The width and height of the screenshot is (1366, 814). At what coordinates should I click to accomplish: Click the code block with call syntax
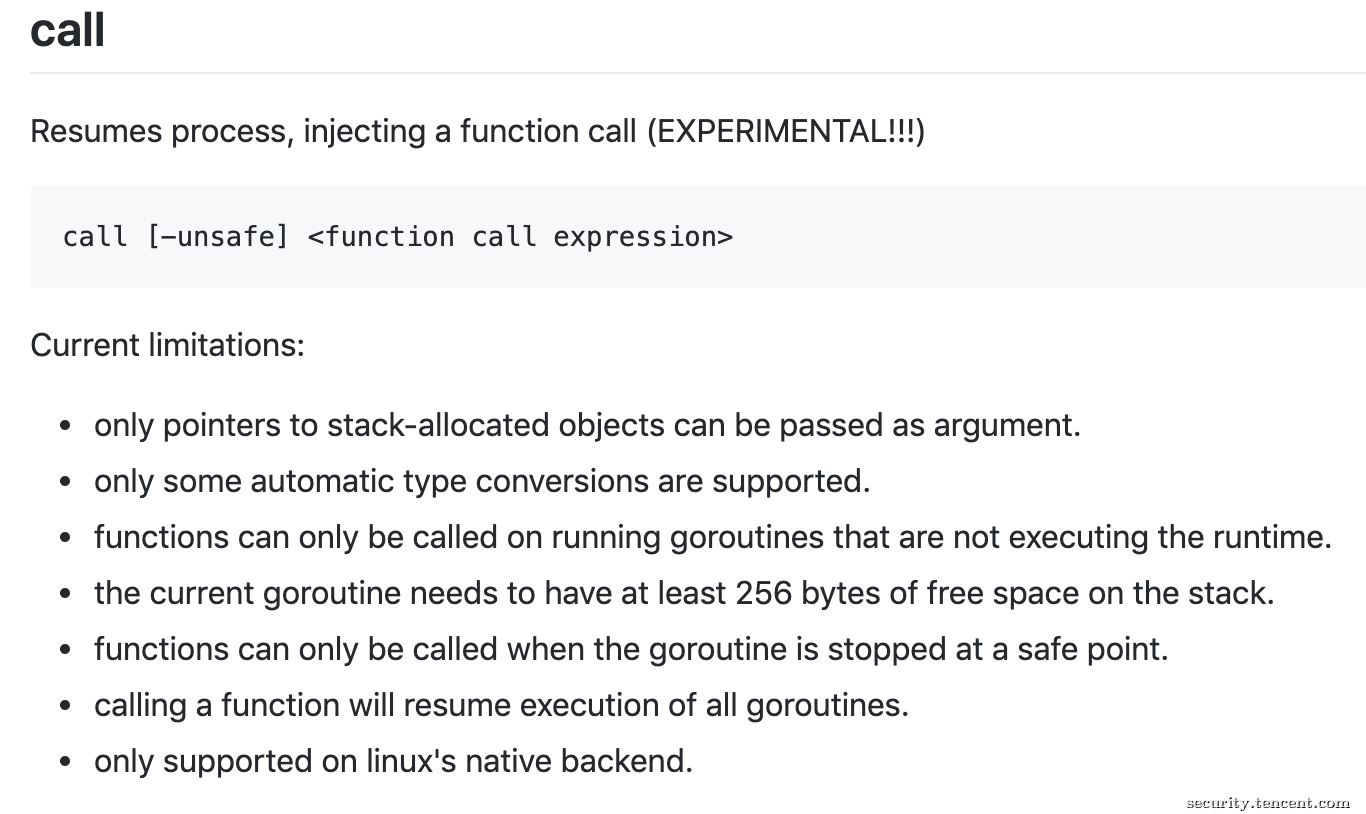coord(698,237)
